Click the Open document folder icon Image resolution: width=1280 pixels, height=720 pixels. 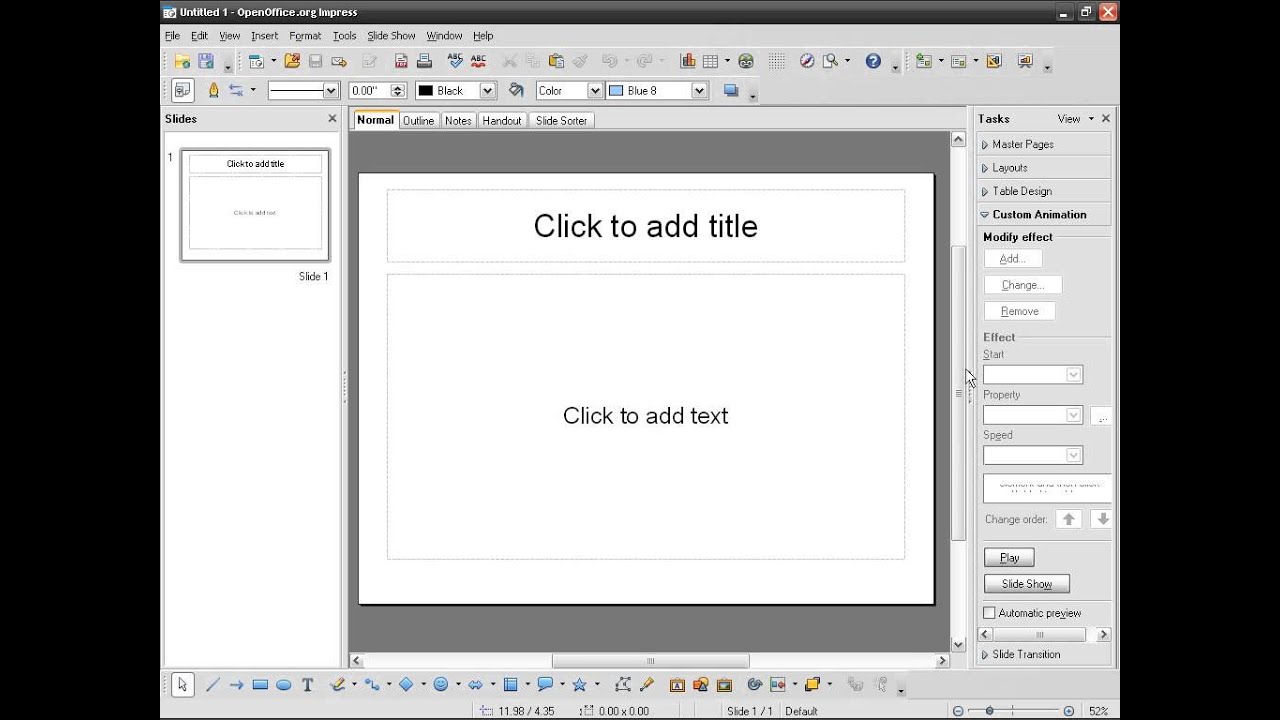(x=292, y=61)
